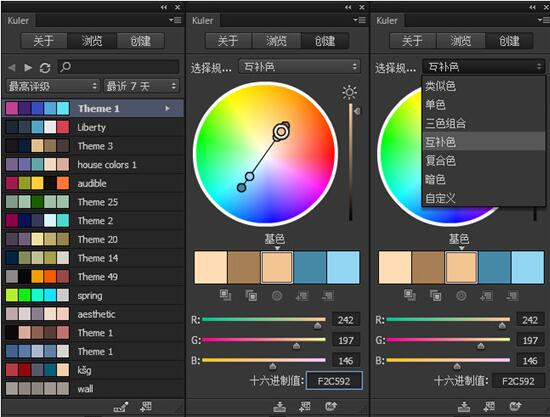Choose 单色 from the rule list
This screenshot has width=550, height=417.
pyautogui.click(x=484, y=105)
